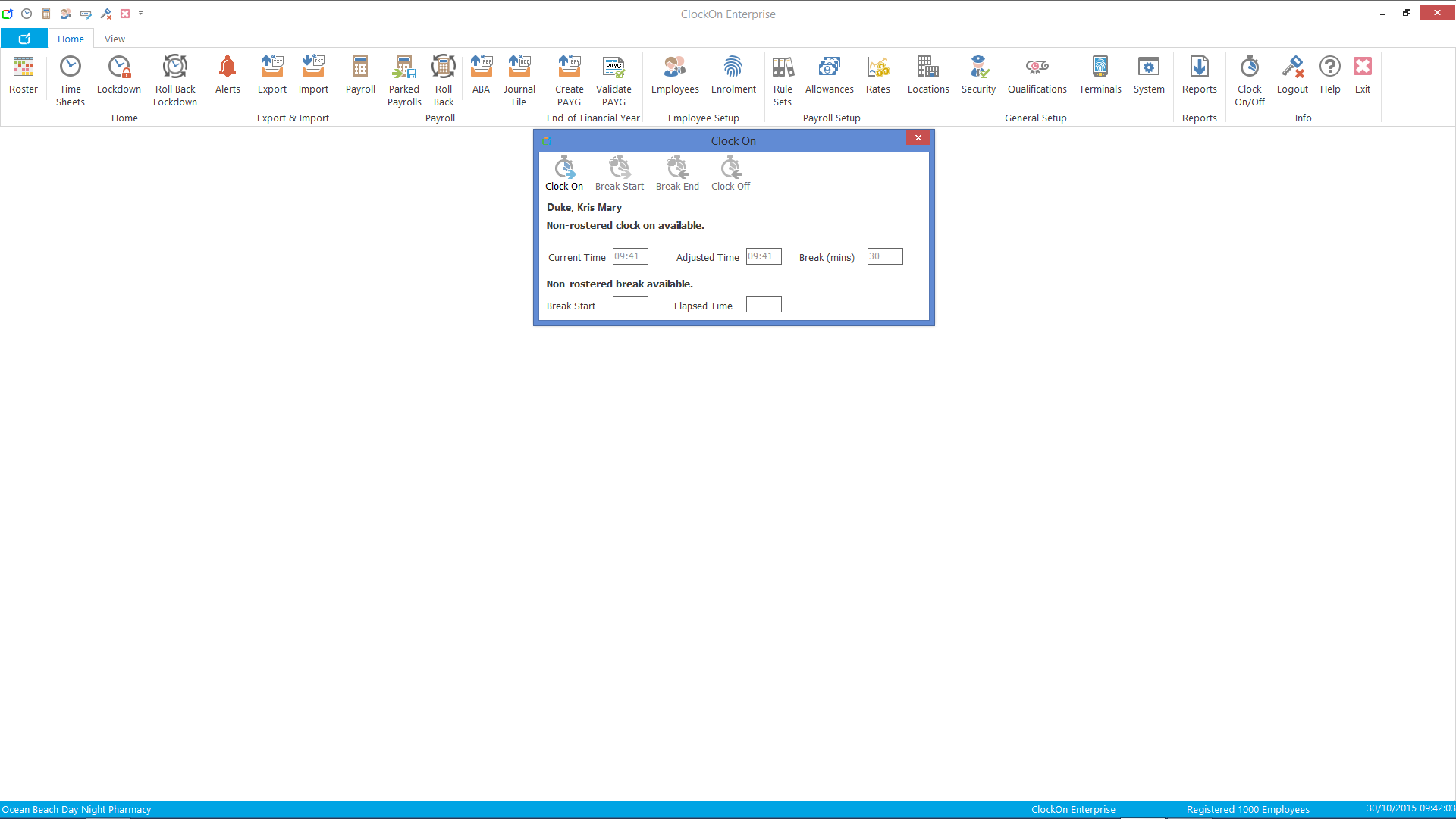The height and width of the screenshot is (819, 1456).
Task: Click the Lockdown ribbon icon
Action: pos(119,74)
